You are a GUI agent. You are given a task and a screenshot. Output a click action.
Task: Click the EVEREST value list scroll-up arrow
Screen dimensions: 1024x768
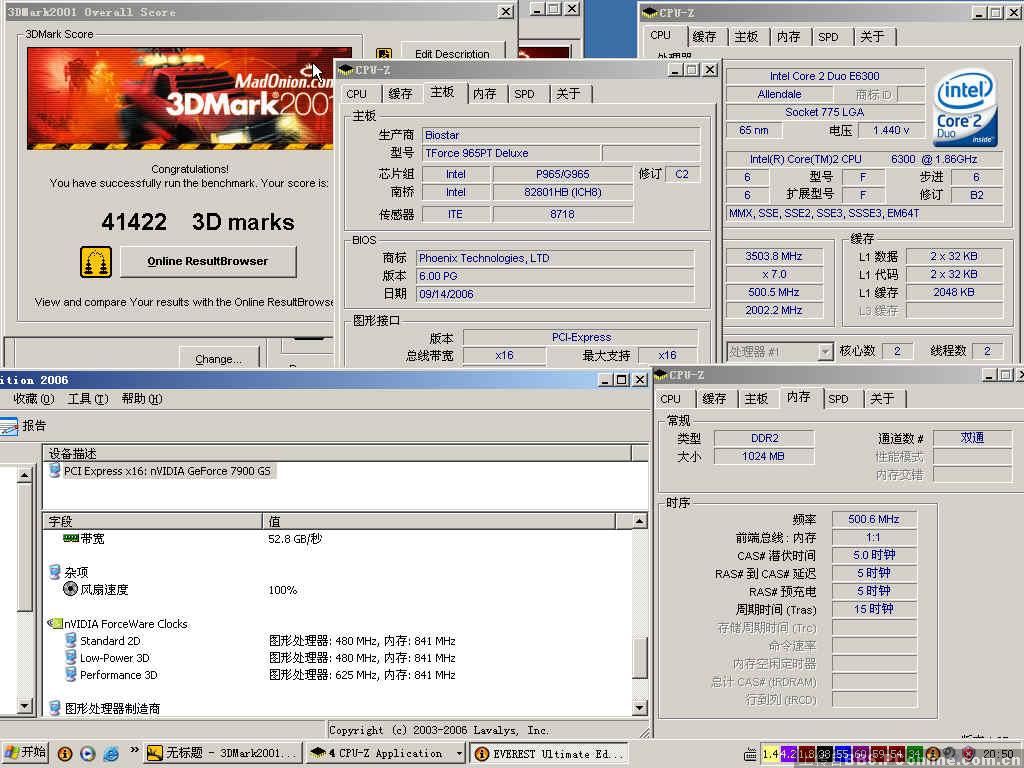pos(639,520)
